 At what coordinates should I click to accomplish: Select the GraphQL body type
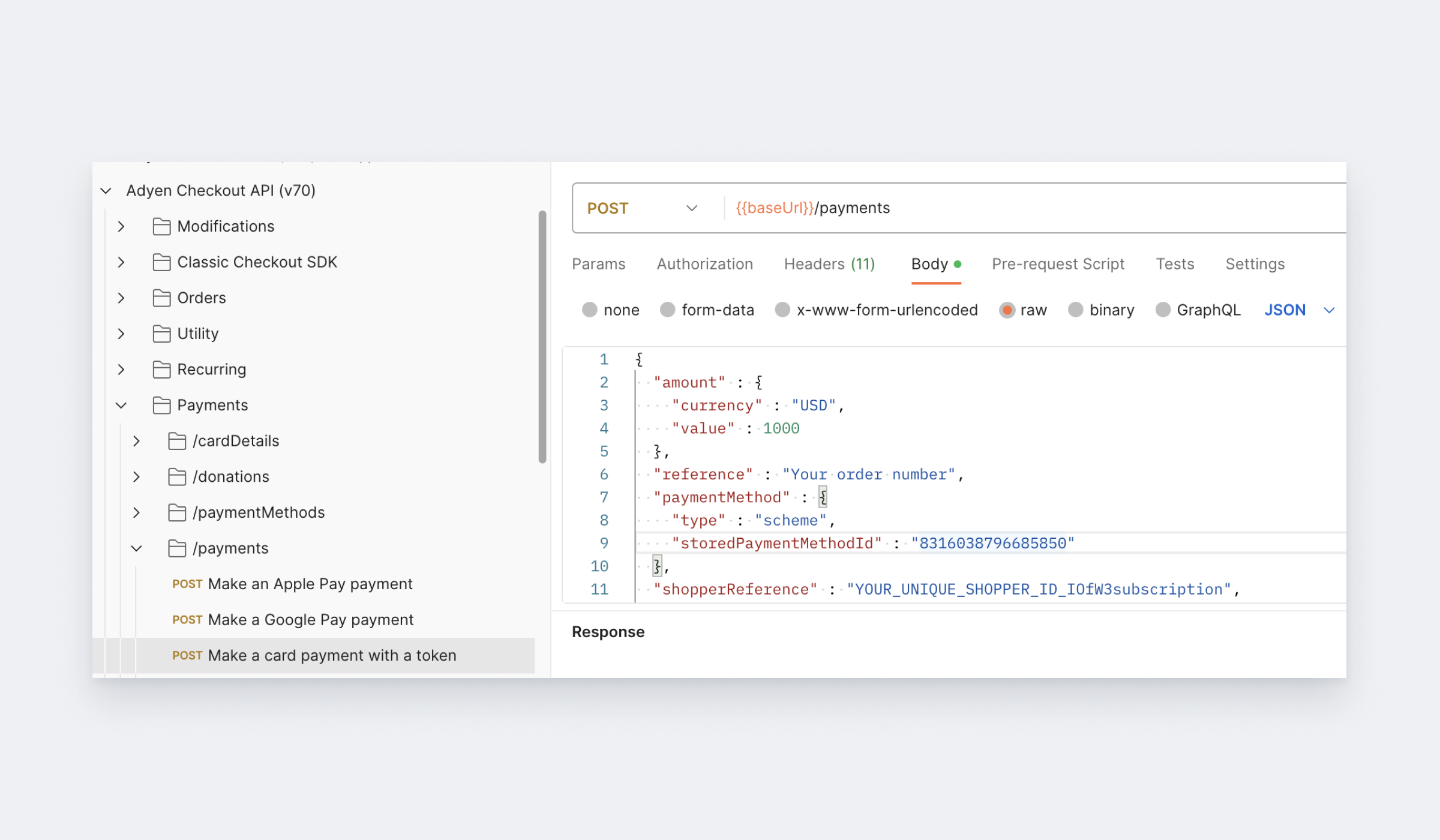(1163, 310)
